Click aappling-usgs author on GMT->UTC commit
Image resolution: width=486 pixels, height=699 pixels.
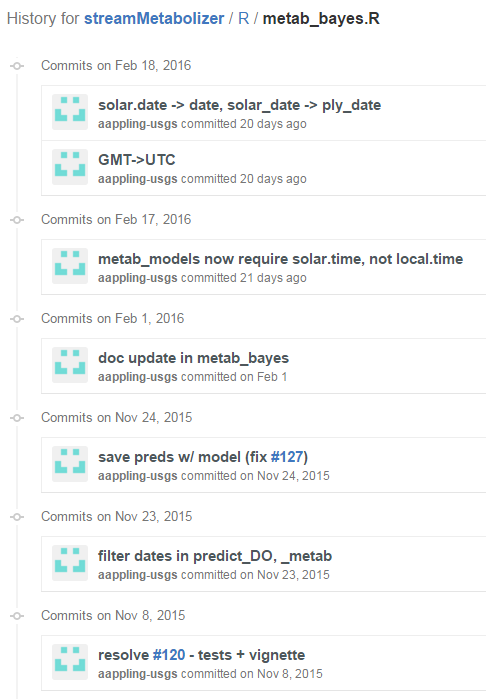(138, 179)
